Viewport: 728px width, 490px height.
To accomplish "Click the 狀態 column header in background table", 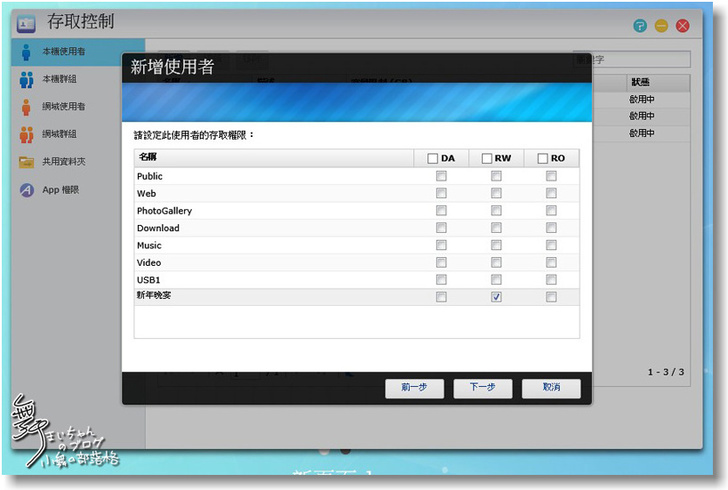I will coord(658,83).
